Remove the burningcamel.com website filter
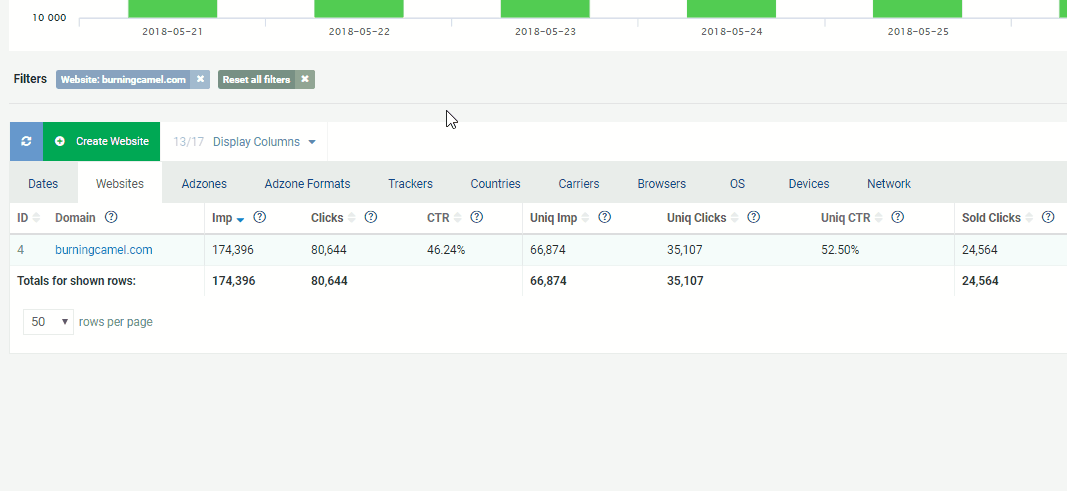The width and height of the screenshot is (1067, 491). 200,80
